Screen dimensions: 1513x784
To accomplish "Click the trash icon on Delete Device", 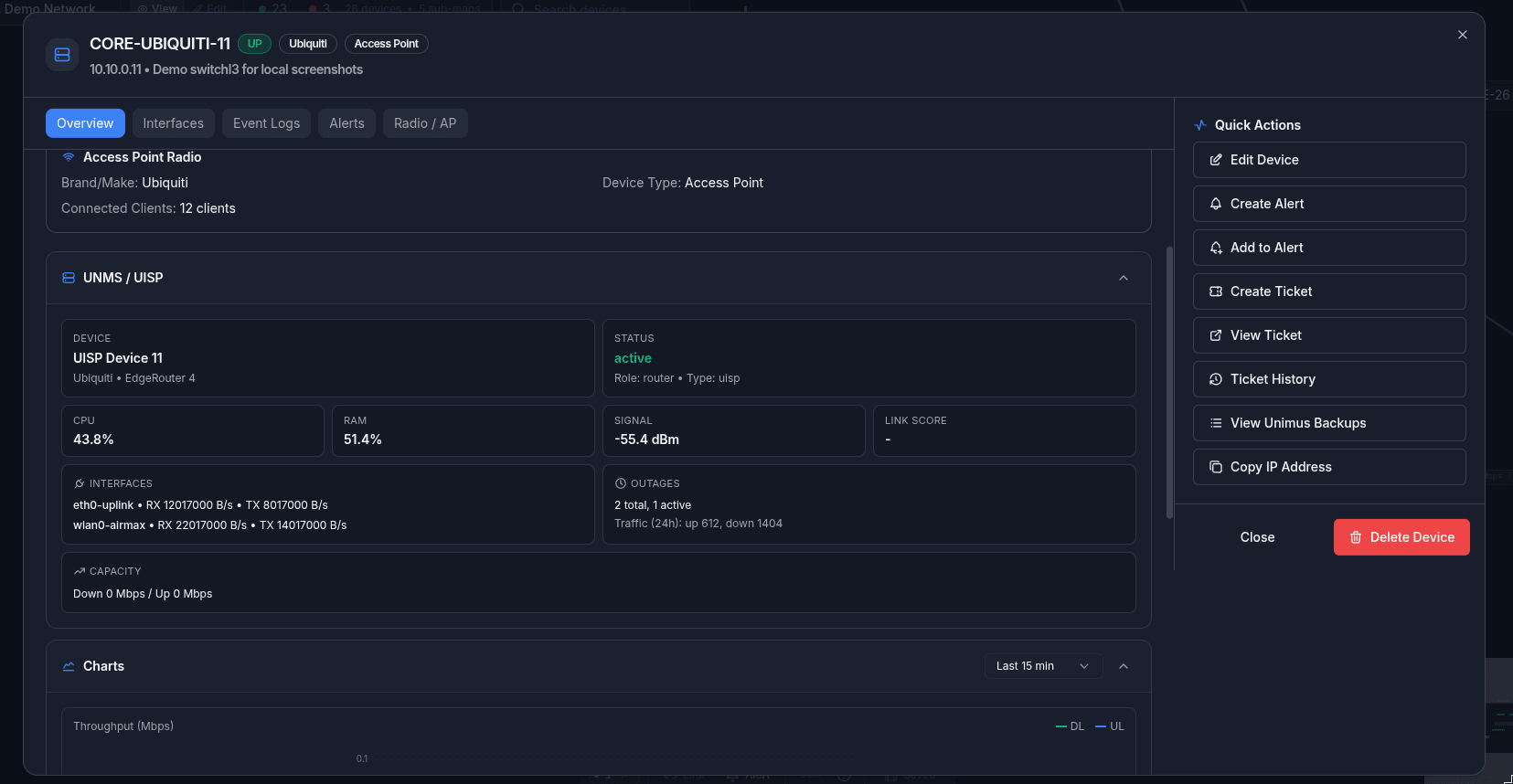I will [1356, 537].
